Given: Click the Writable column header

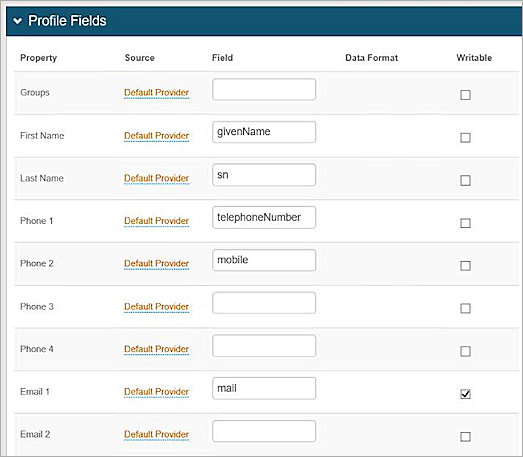Looking at the screenshot, I should pyautogui.click(x=474, y=58).
